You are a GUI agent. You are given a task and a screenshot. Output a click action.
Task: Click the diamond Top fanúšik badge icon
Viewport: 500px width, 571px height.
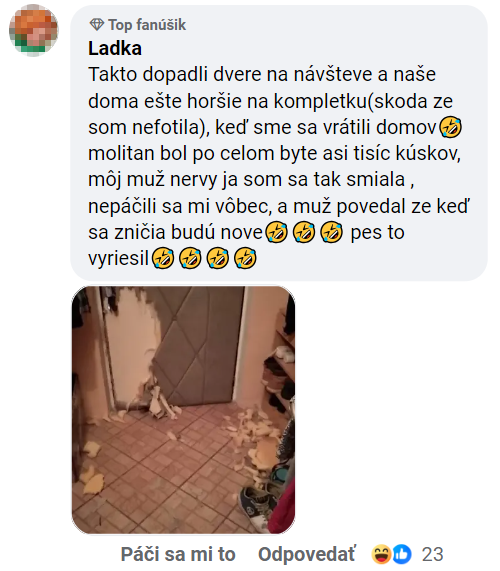coord(97,25)
